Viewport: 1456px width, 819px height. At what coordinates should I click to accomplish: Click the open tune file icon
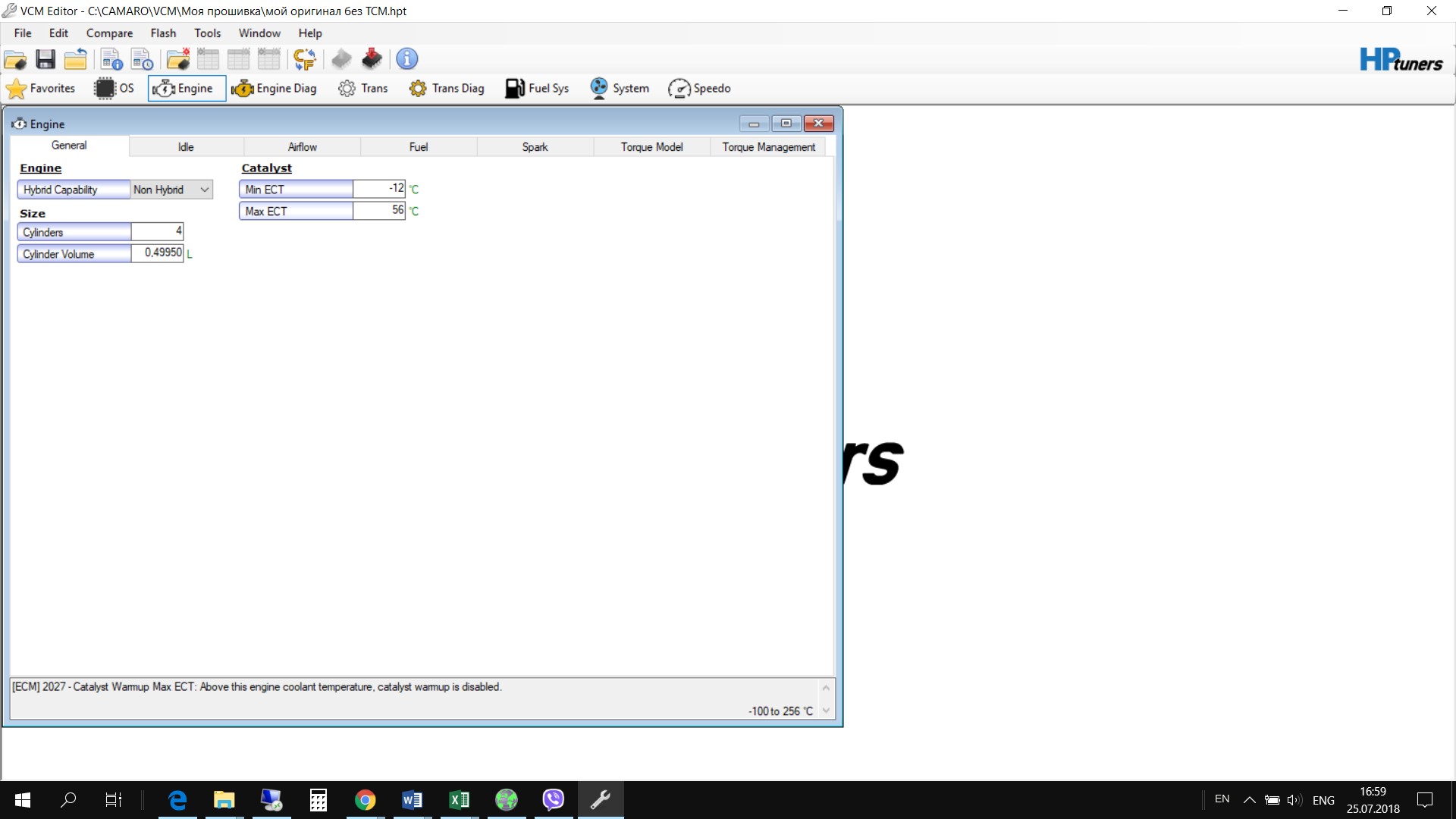[x=15, y=59]
